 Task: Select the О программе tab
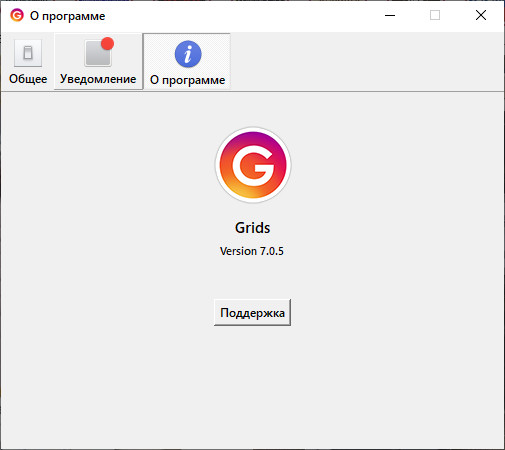point(187,62)
